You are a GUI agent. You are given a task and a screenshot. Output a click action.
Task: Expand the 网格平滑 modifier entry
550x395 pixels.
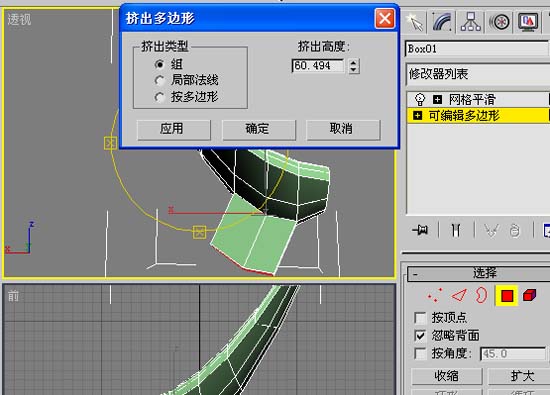pos(437,100)
